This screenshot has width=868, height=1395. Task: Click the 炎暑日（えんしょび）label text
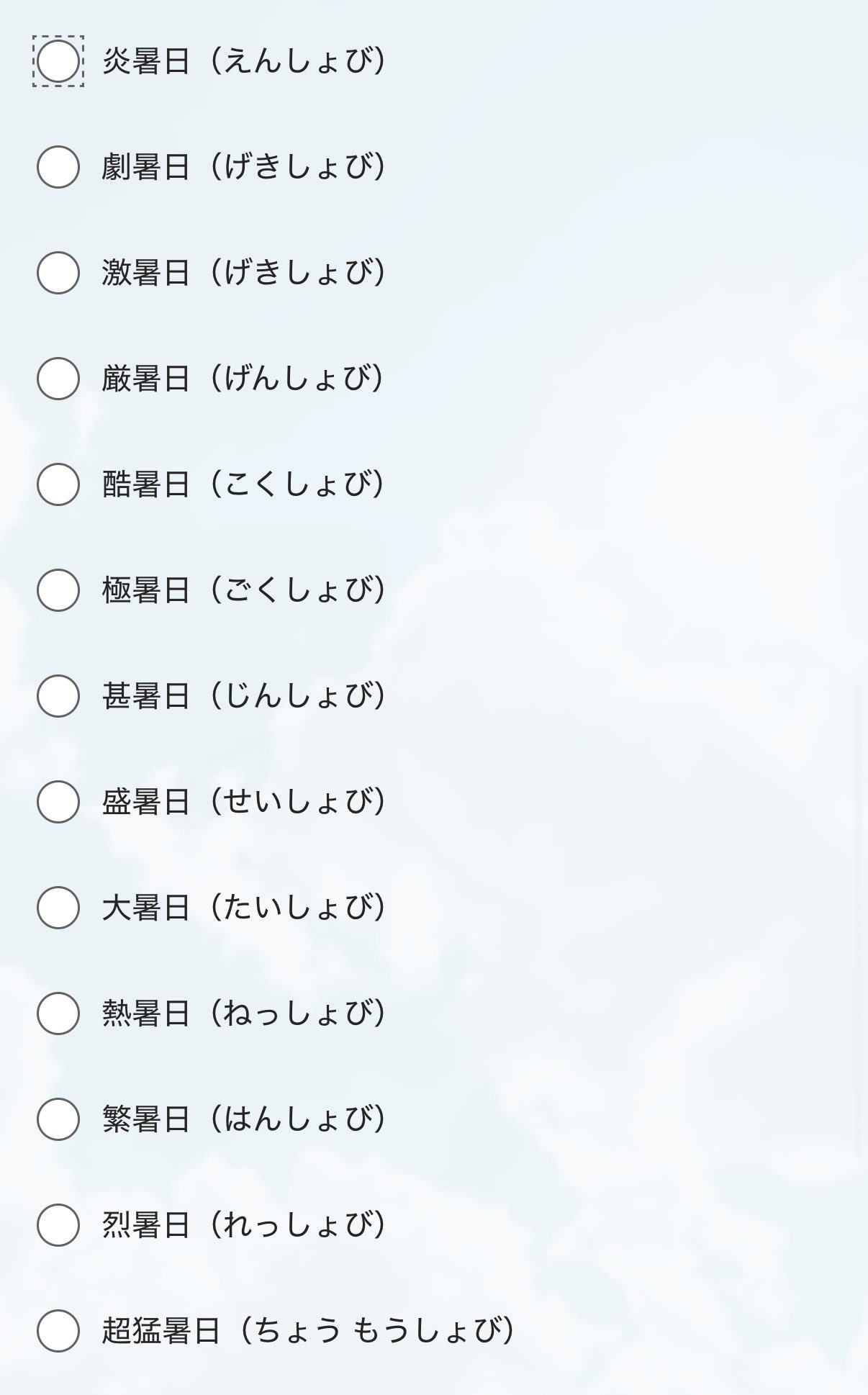point(245,61)
